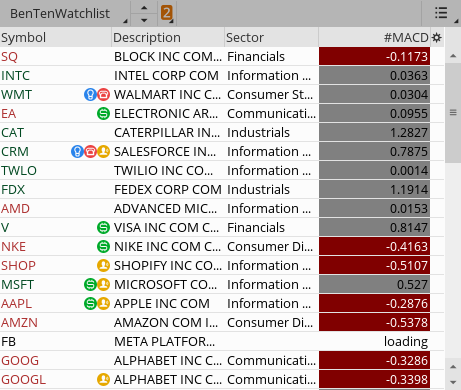
Task: Select the V symbol
Action: click(5, 228)
